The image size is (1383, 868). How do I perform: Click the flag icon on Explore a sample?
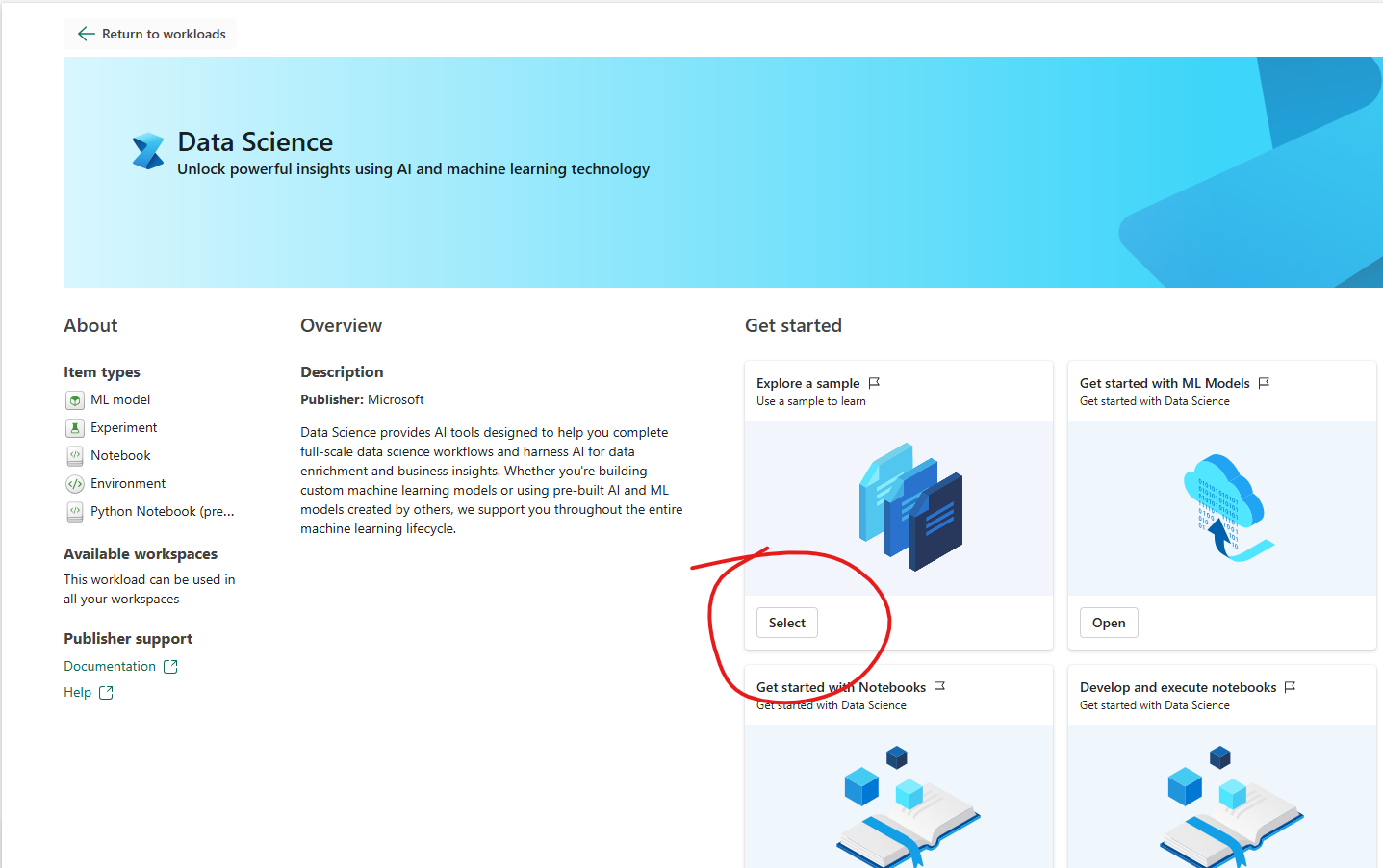tap(874, 383)
